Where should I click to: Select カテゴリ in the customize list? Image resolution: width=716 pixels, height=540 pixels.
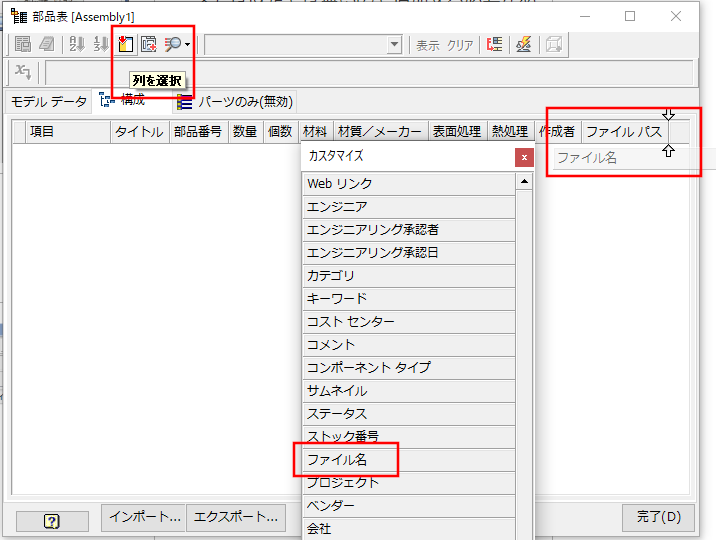click(x=409, y=276)
